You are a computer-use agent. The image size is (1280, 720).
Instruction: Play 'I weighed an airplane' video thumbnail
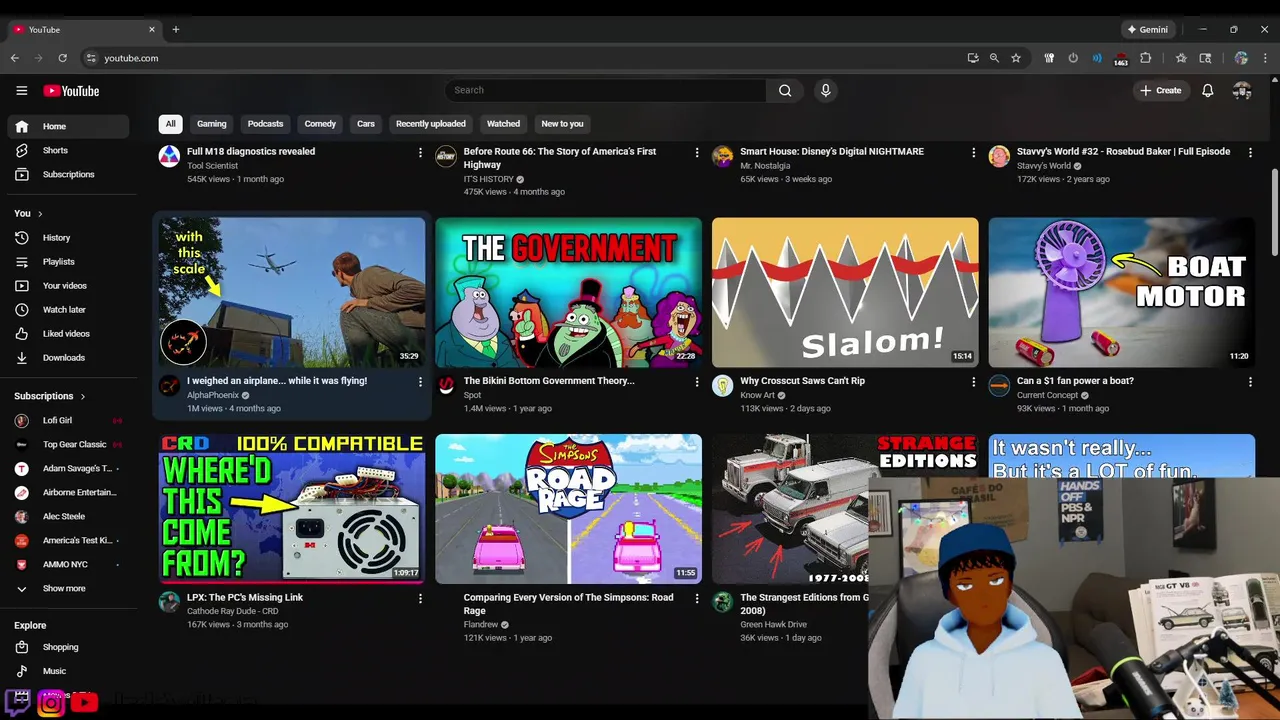292,293
